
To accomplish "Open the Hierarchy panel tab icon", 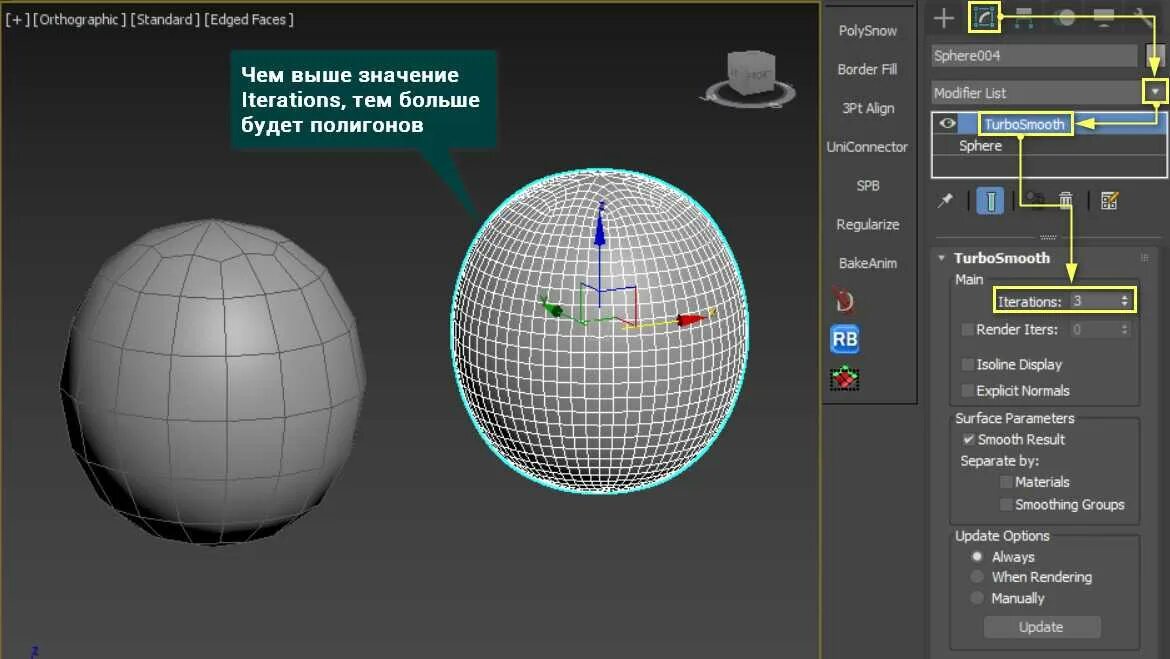I will click(x=1024, y=17).
